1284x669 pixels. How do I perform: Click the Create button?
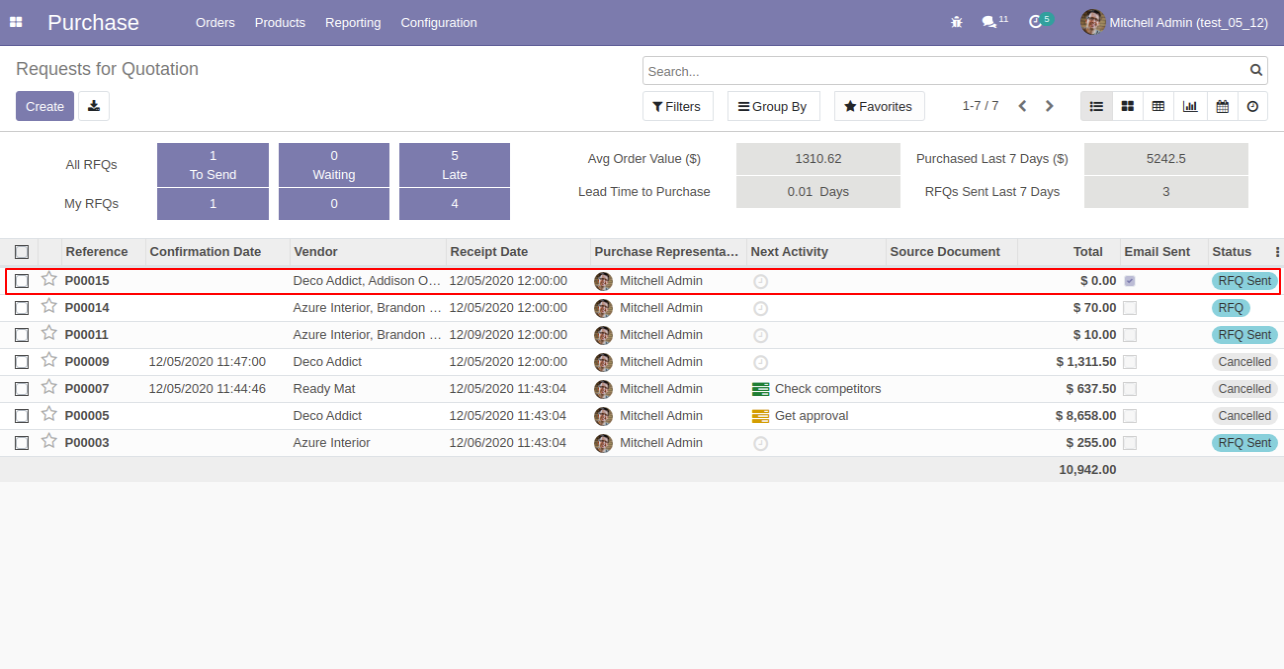click(x=45, y=106)
